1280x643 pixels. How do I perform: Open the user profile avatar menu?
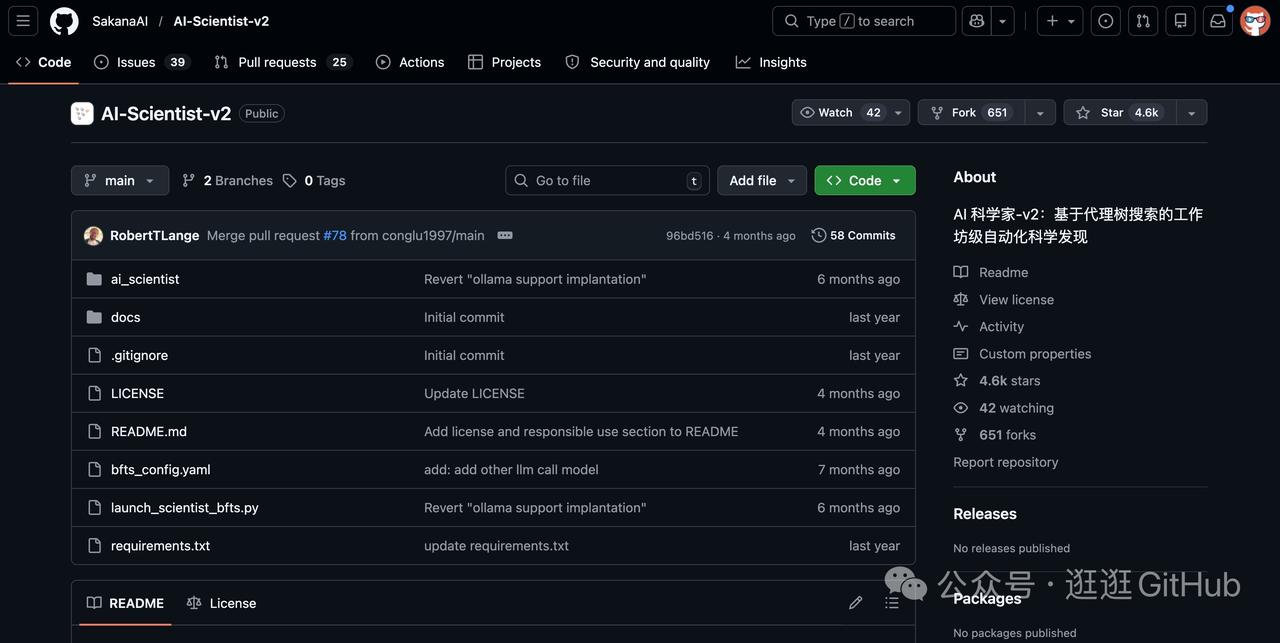(x=1254, y=21)
